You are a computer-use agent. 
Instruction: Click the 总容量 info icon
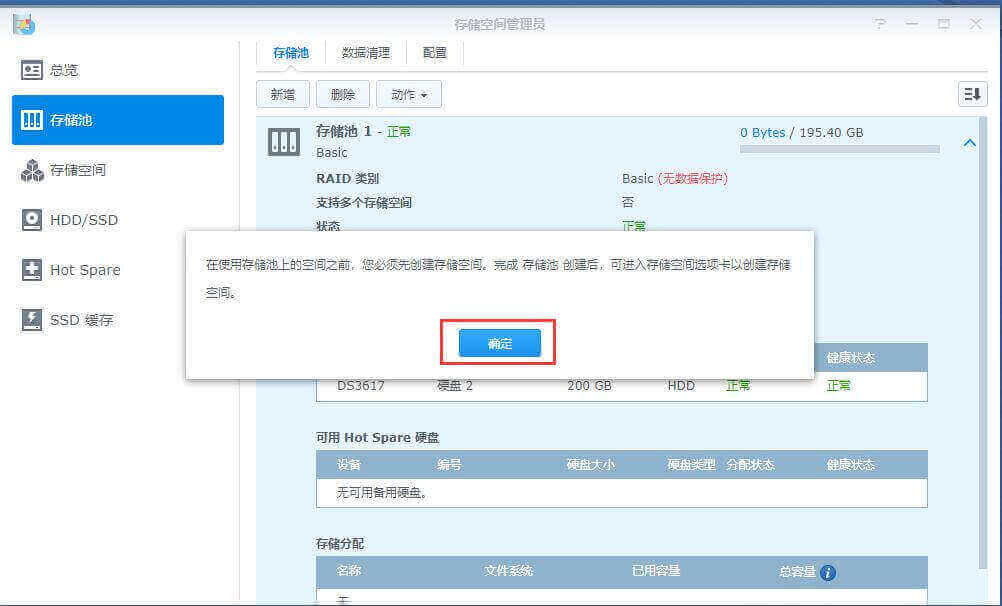point(828,572)
